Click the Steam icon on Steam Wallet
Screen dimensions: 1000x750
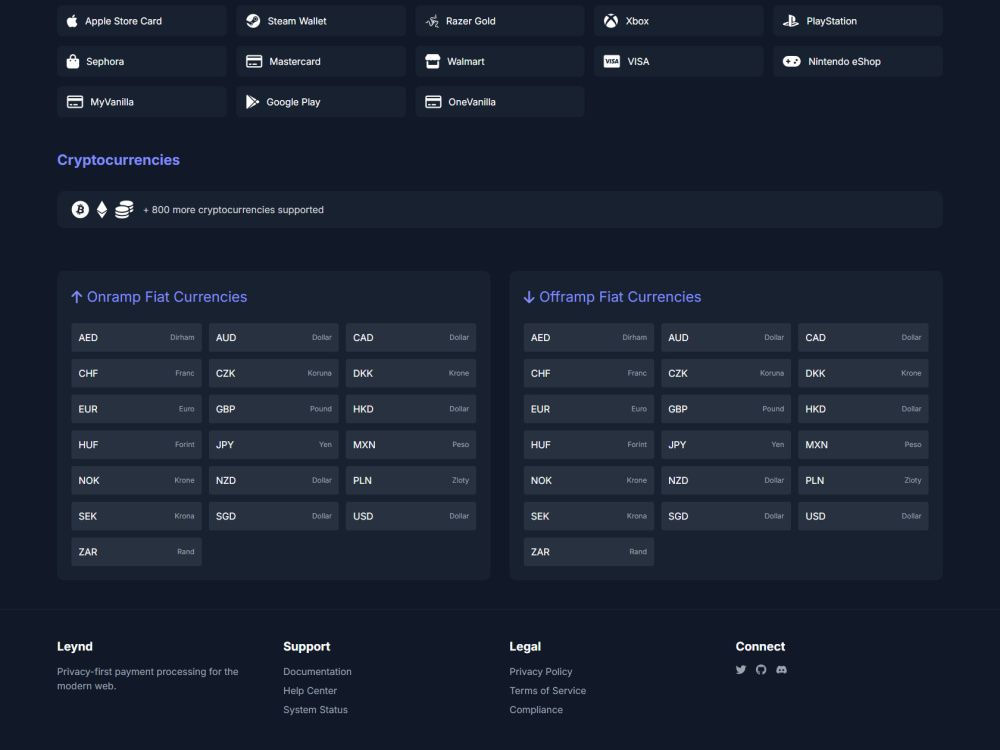(253, 21)
